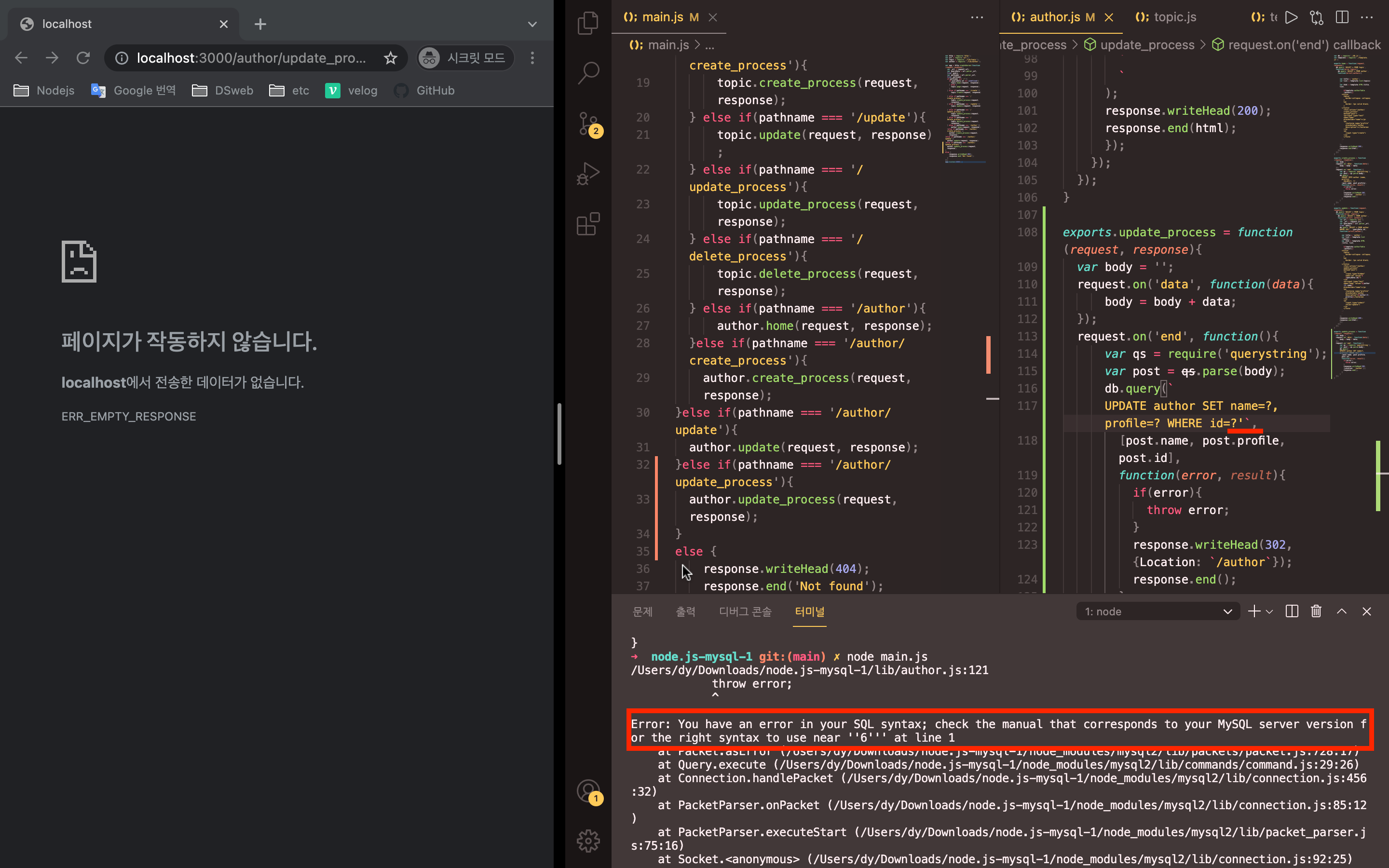Open the Run and Debug view
Screen dimensions: 1389x868
[x=588, y=174]
